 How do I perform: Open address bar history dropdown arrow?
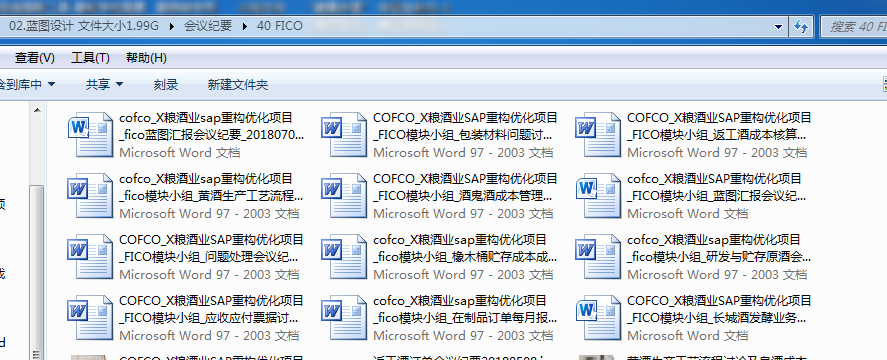[778, 27]
